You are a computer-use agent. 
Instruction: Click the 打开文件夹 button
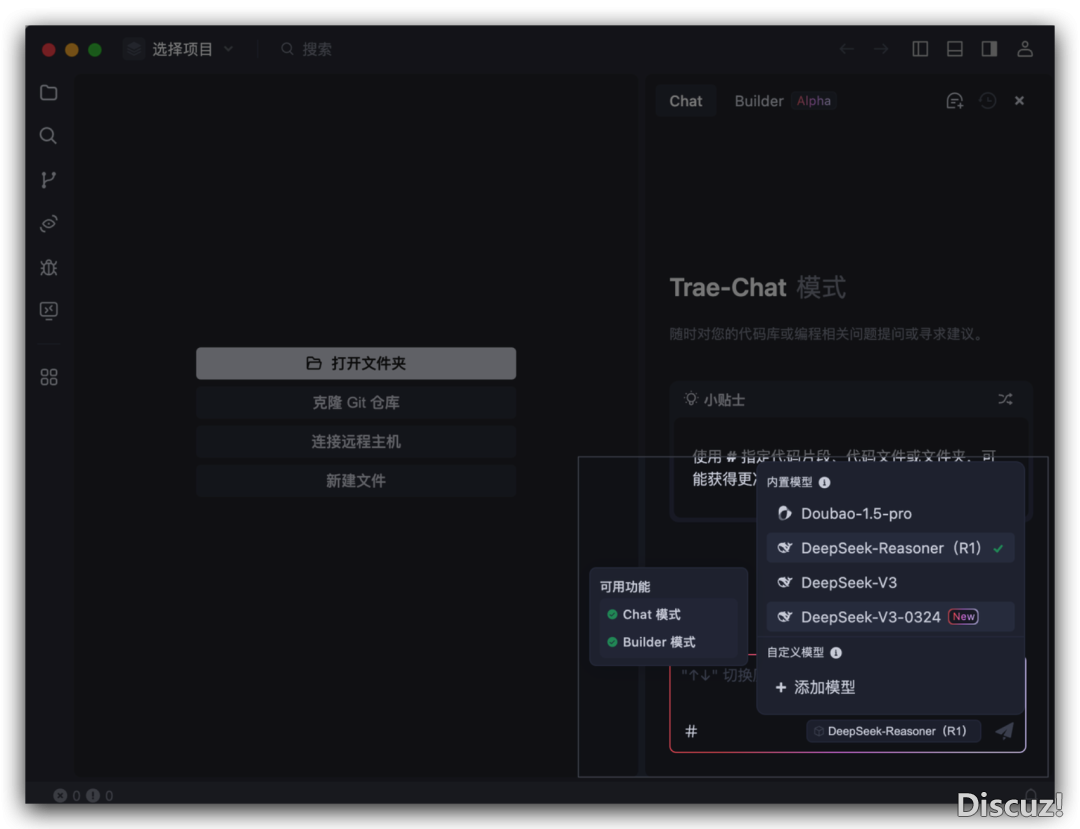(x=356, y=364)
